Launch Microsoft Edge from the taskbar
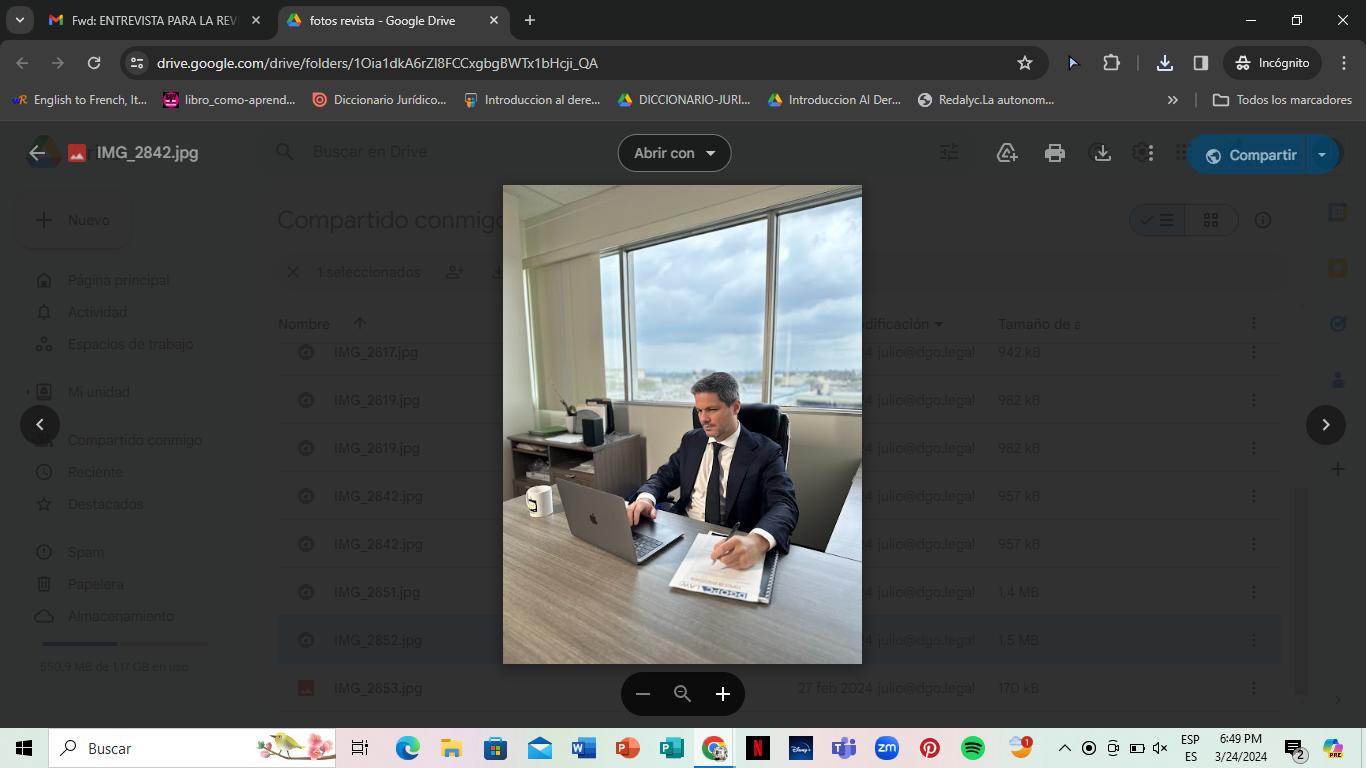The height and width of the screenshot is (768, 1366). tap(407, 748)
